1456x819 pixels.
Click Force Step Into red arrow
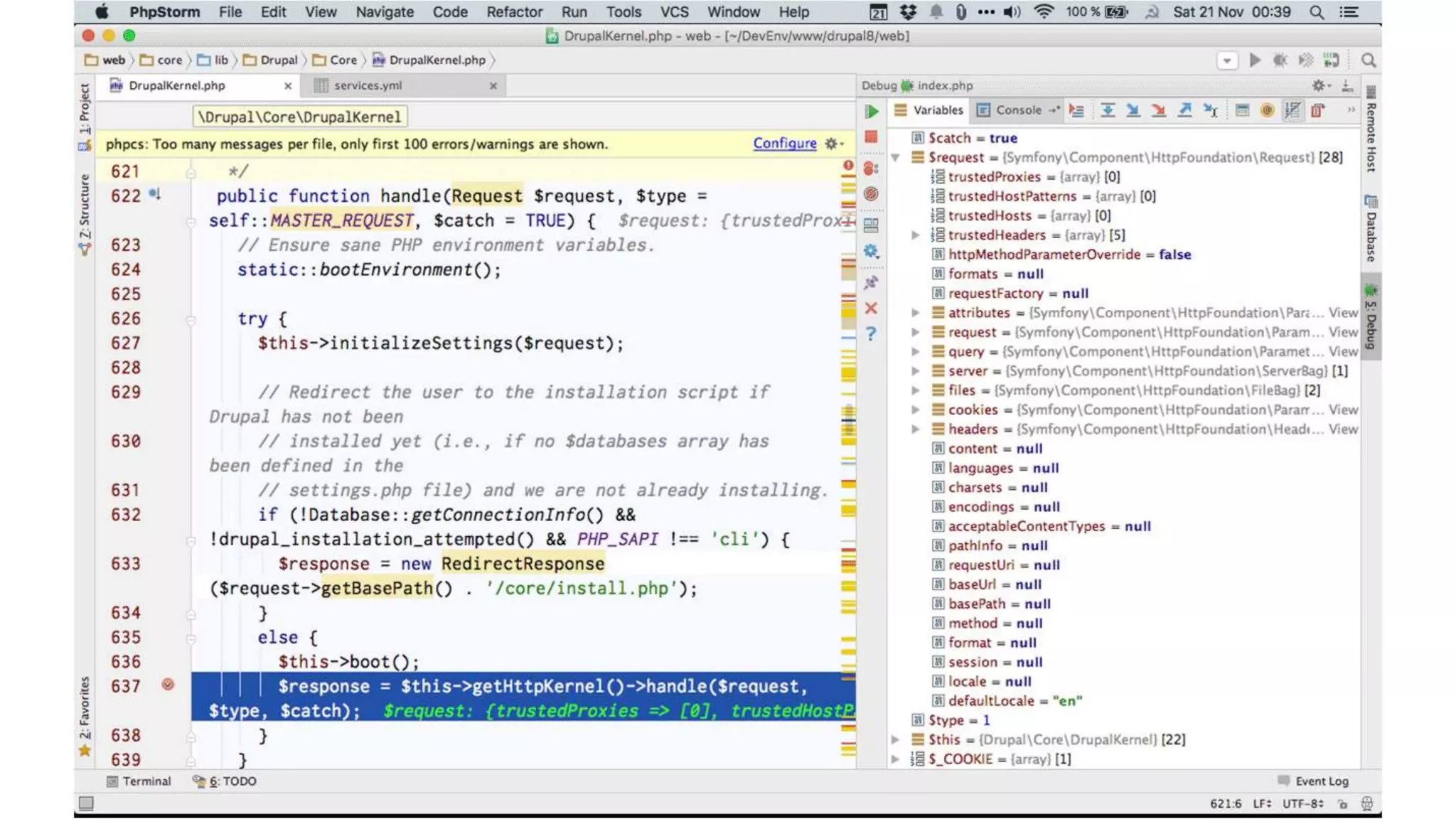1158,110
